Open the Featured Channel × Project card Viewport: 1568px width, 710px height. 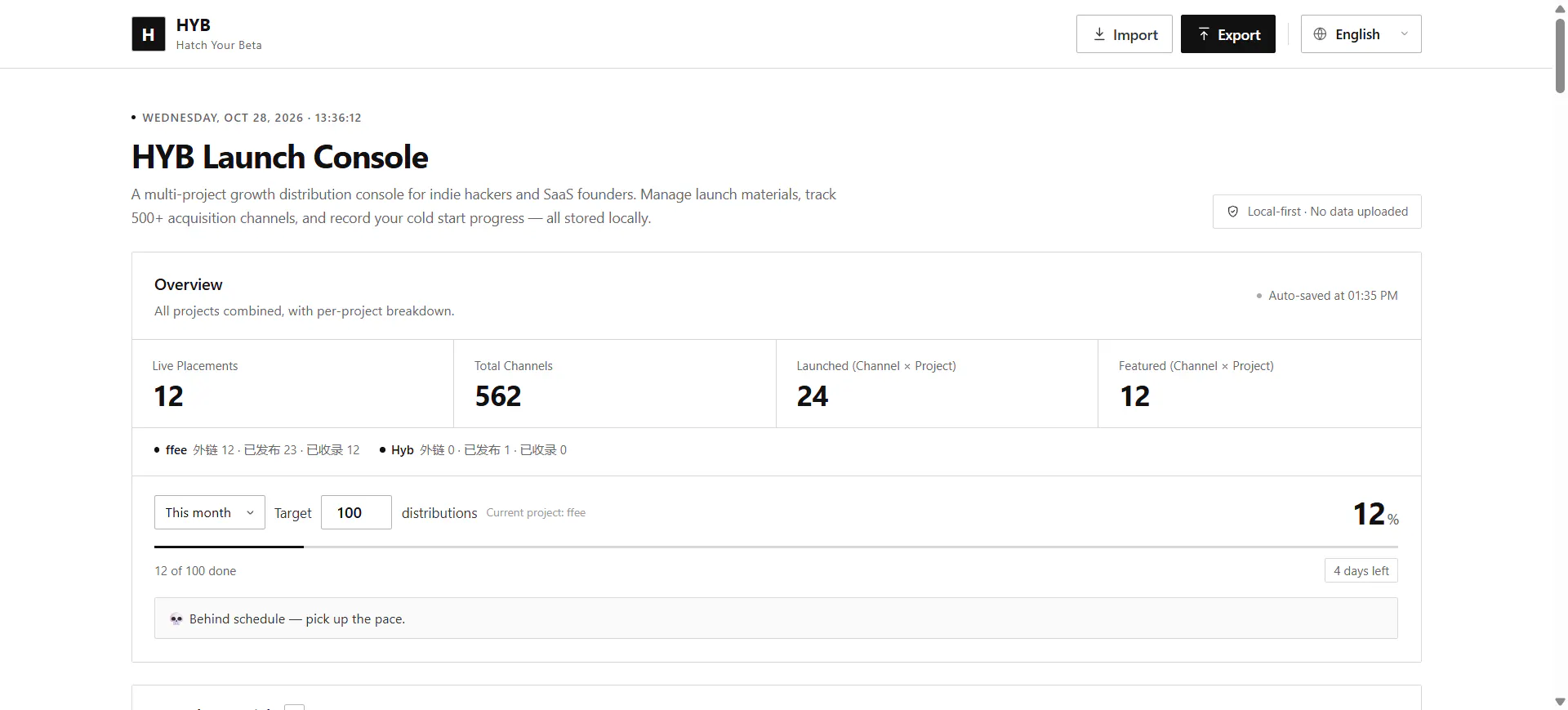point(1259,384)
